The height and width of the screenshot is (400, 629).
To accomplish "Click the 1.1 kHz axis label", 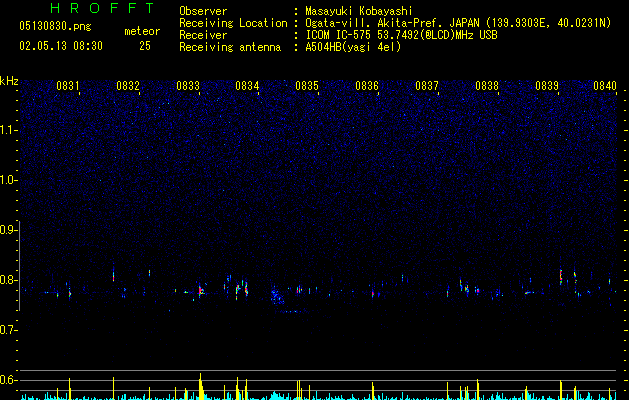I will pyautogui.click(x=8, y=130).
